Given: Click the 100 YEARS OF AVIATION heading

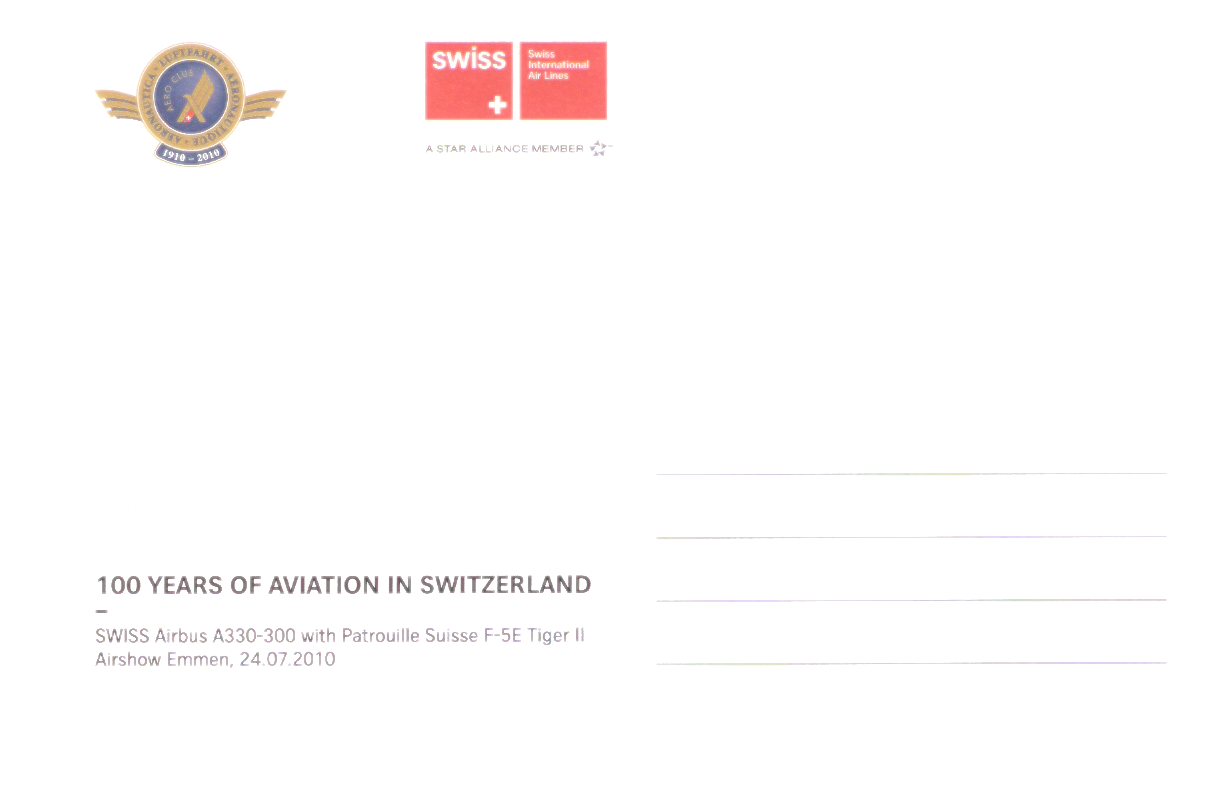Looking at the screenshot, I should 343,584.
